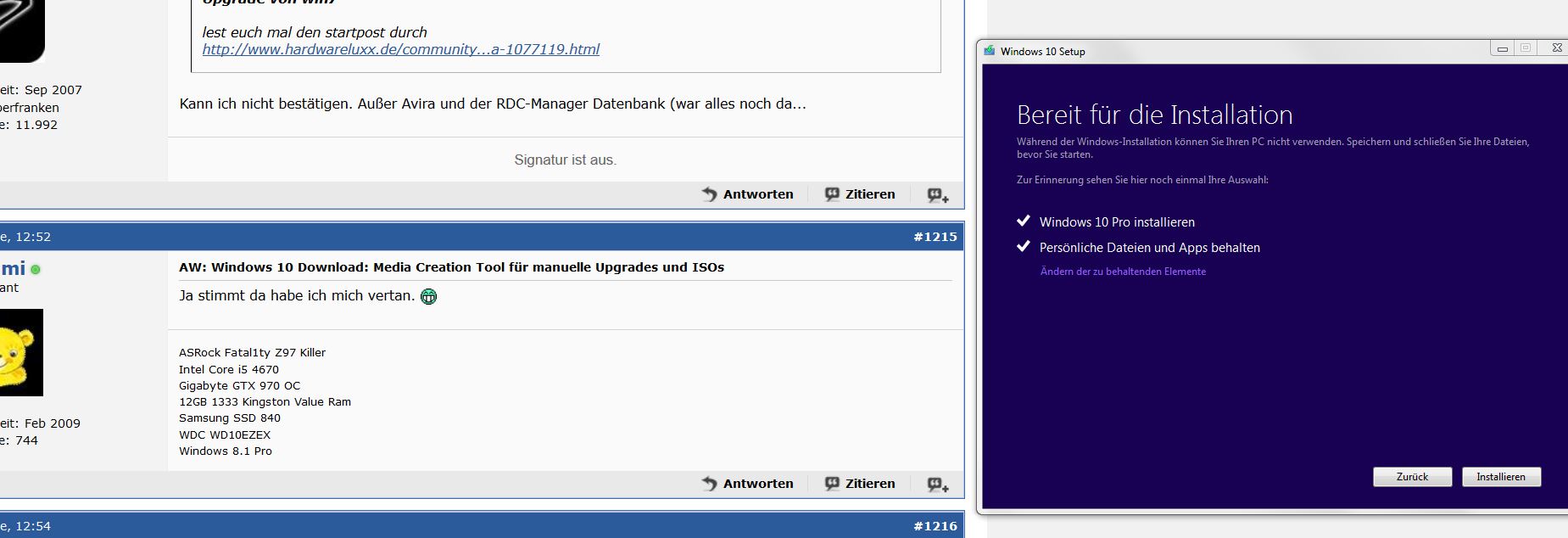Click Installieren in Windows 10 Setup
Viewport: 1568px width, 538px height.
pyautogui.click(x=1501, y=477)
